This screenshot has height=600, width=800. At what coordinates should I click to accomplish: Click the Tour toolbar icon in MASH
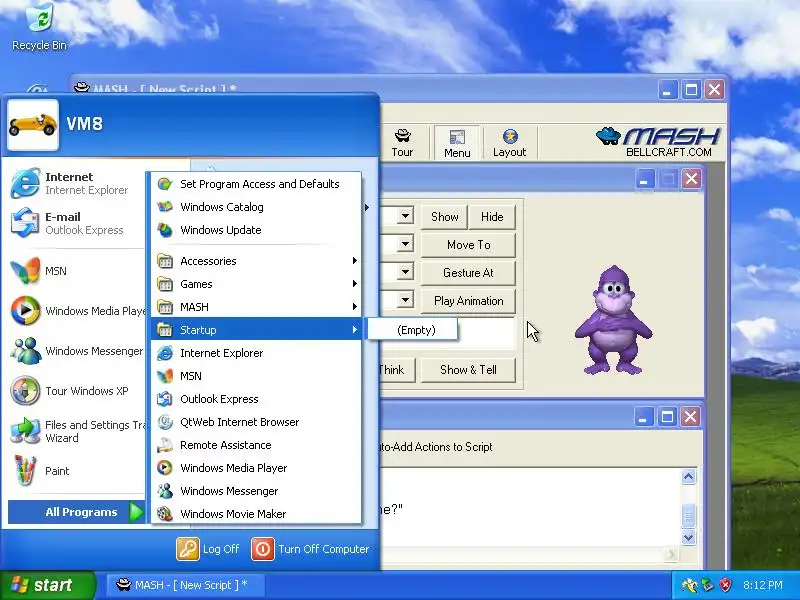click(402, 143)
